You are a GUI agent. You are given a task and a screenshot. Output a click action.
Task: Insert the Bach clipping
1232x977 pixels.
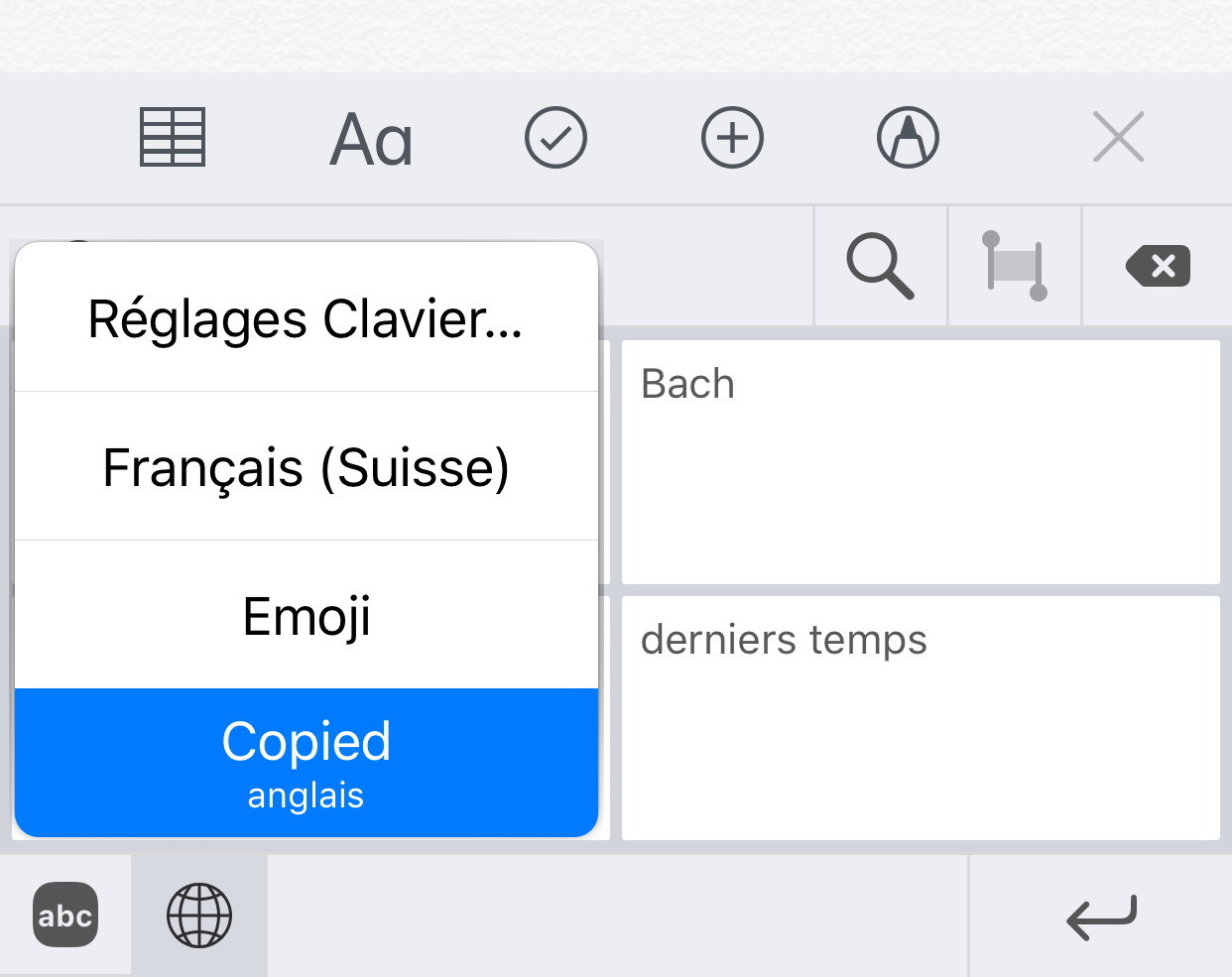[x=921, y=462]
